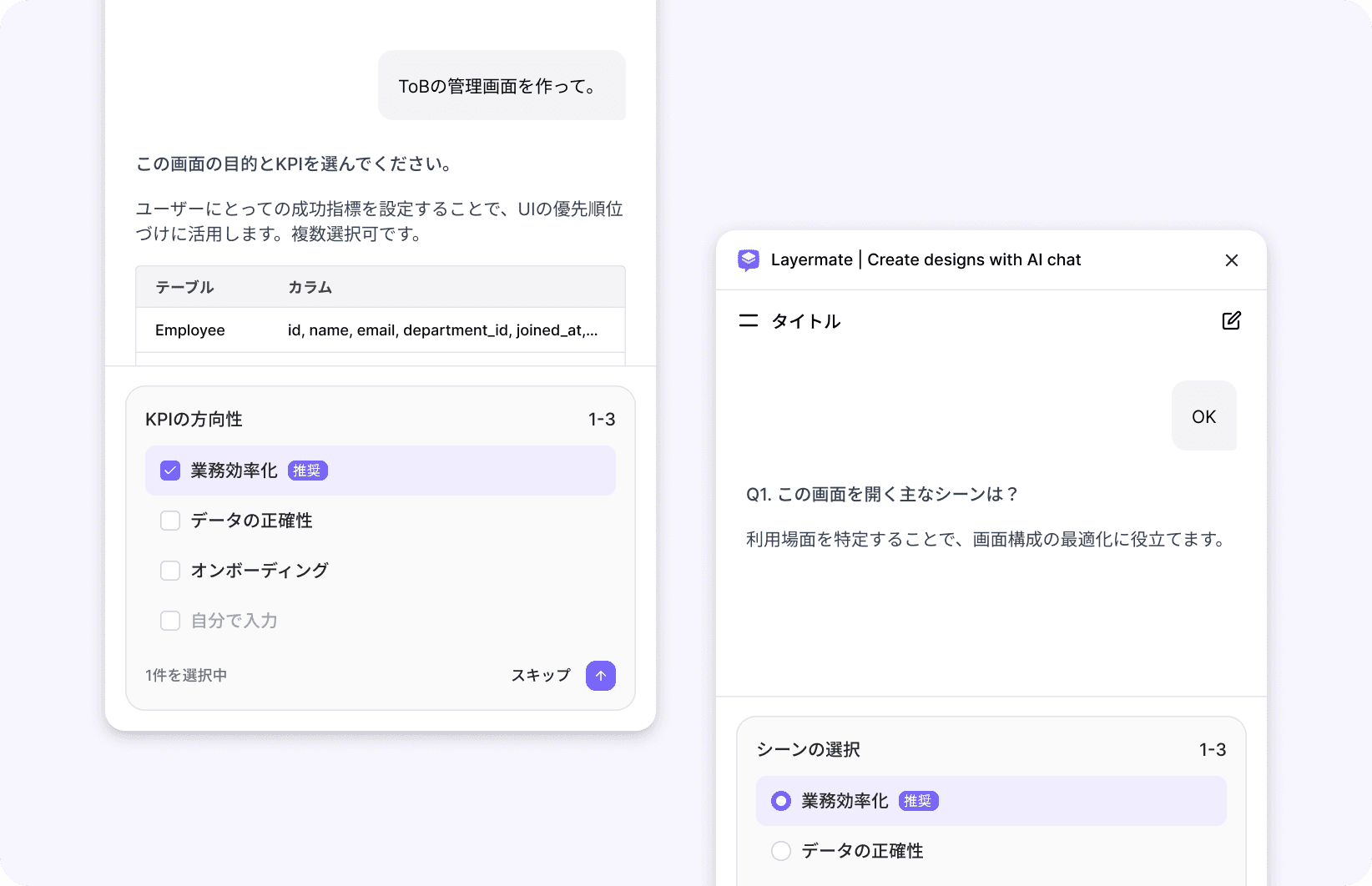Click the 業務効率化 radio button
The height and width of the screenshot is (886, 1372).
click(780, 800)
